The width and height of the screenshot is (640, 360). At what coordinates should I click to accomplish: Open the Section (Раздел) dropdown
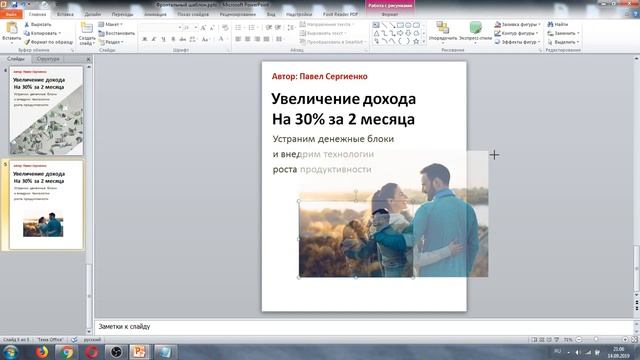click(111, 42)
